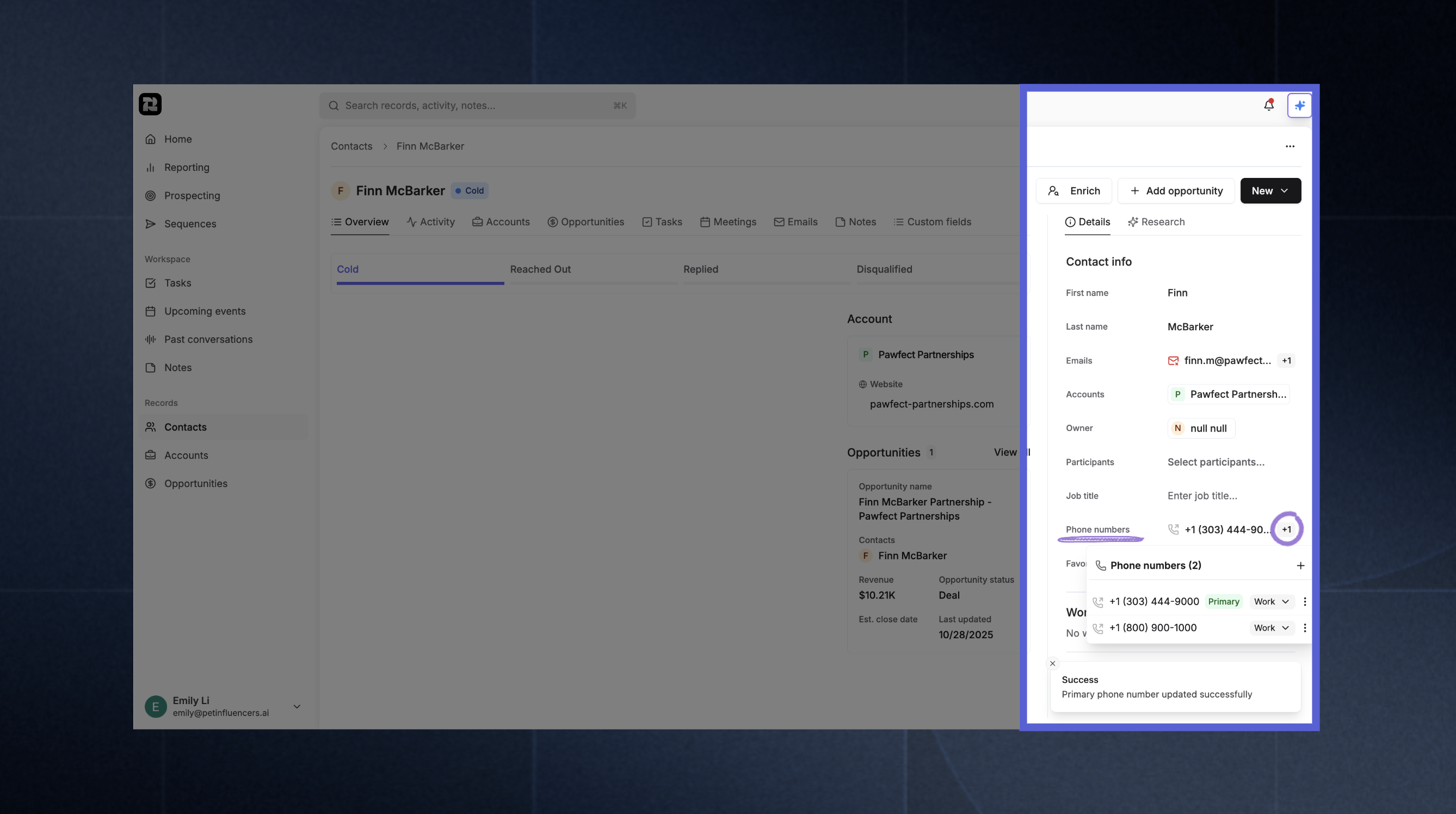The image size is (1456, 814).
Task: Select Prospecting in the sidebar
Action: [x=192, y=195]
